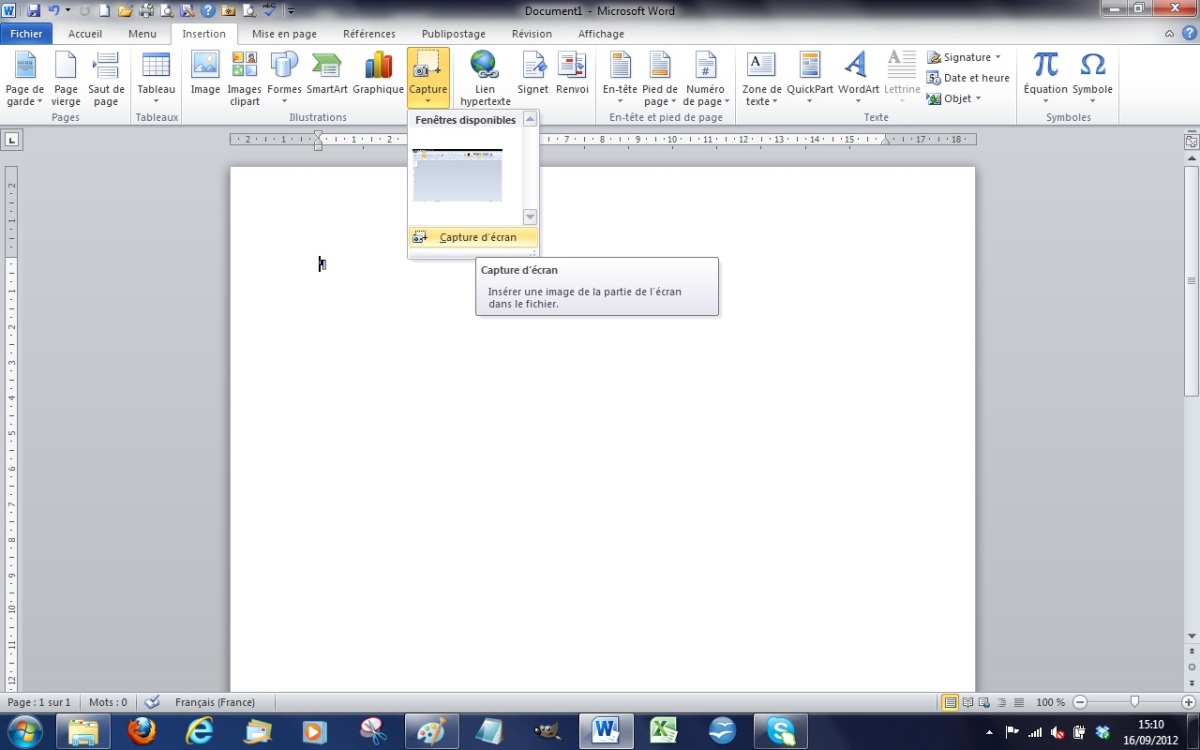Click Ribbon help question mark at top right
The height and width of the screenshot is (750, 1200).
tap(1187, 34)
